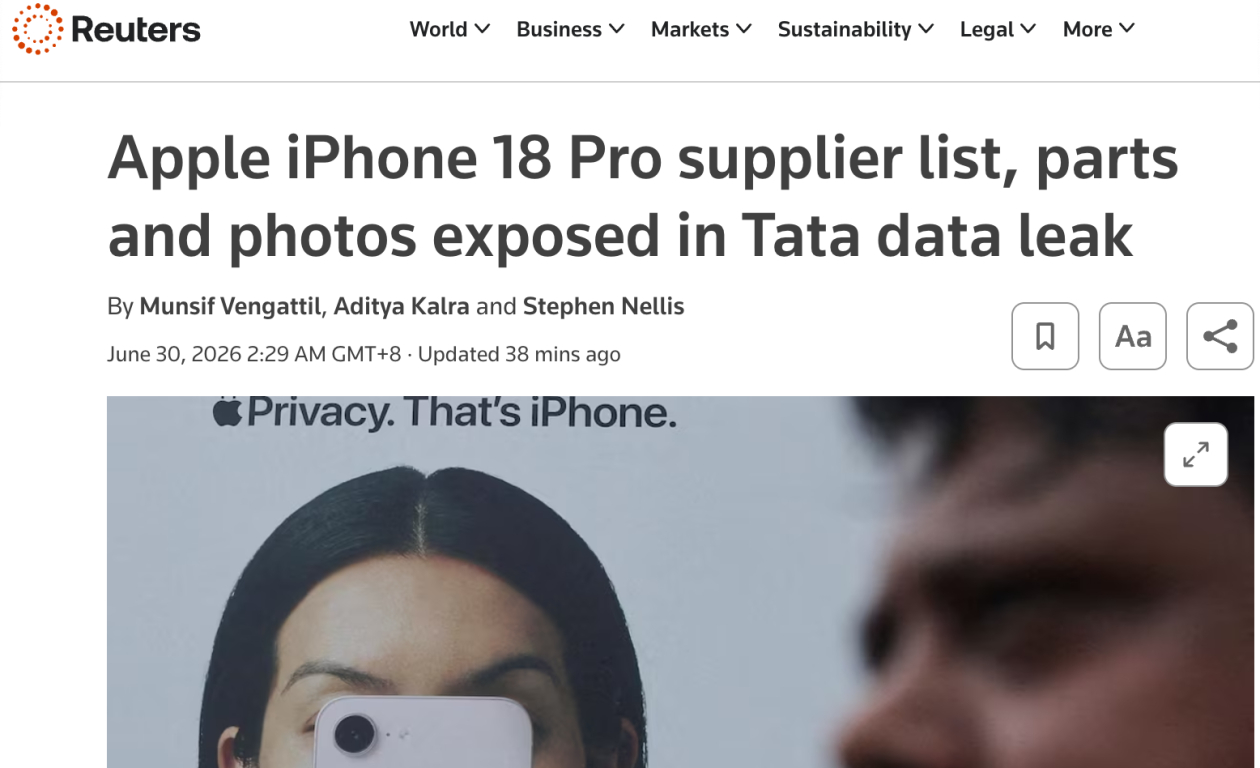Expand the Sustainability menu chevron
The height and width of the screenshot is (768, 1260).
tap(926, 29)
